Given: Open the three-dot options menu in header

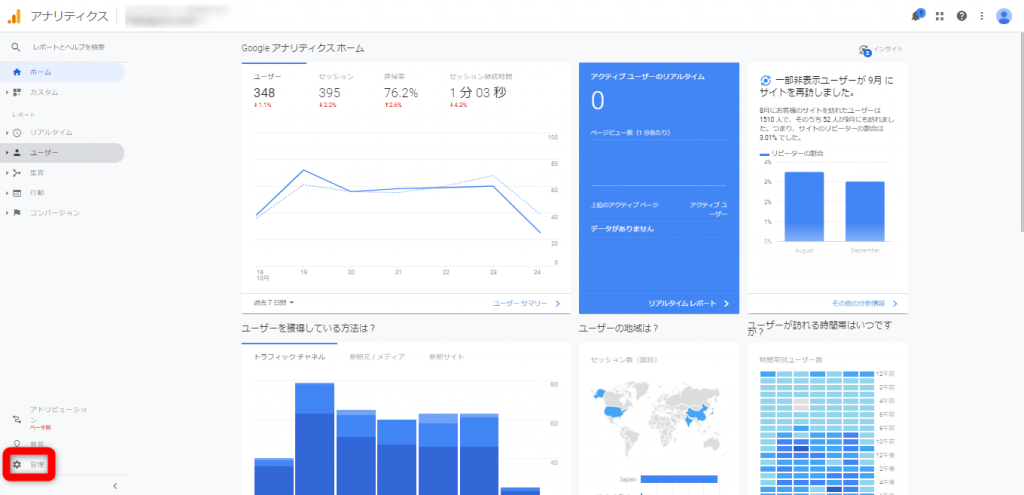Looking at the screenshot, I should click(x=982, y=16).
